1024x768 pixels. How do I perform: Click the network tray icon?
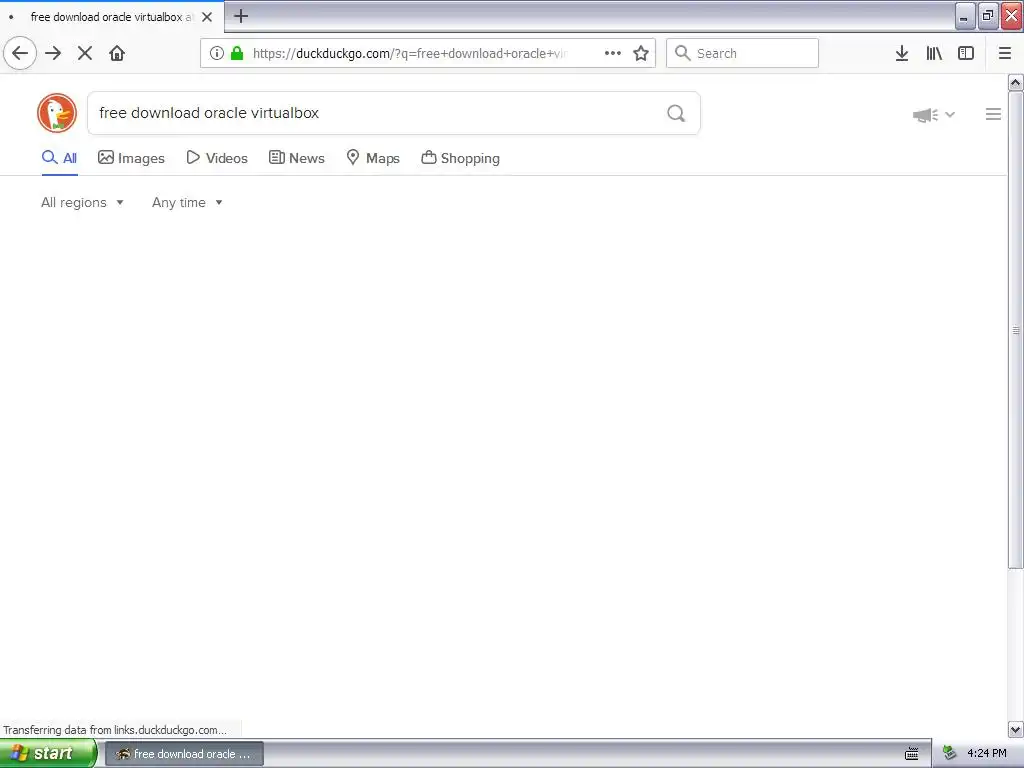click(950, 754)
